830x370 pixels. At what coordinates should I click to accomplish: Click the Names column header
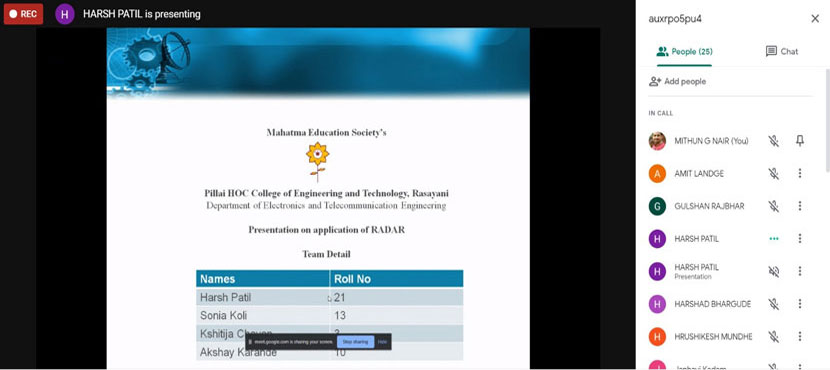pos(263,279)
